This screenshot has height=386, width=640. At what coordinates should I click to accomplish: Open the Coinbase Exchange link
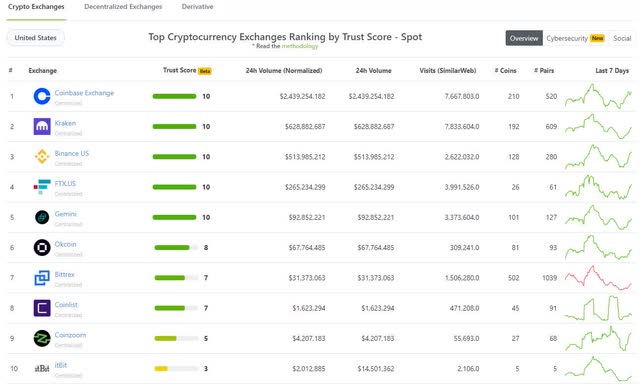click(84, 93)
